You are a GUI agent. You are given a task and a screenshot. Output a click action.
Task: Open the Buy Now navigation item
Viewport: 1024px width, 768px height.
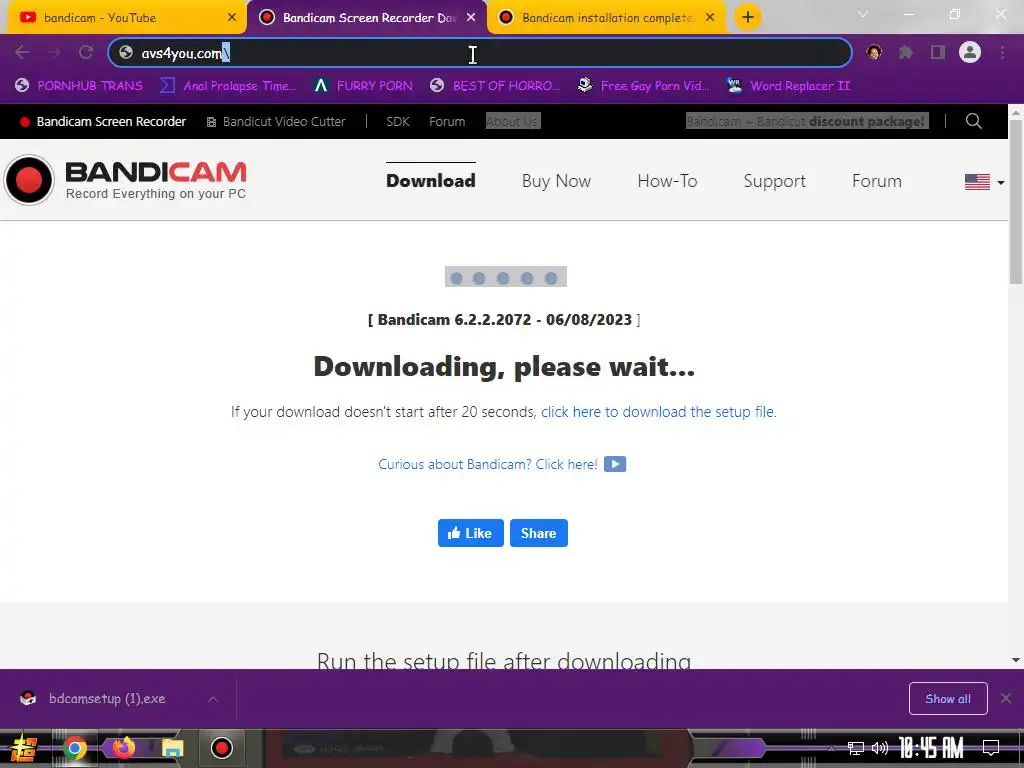click(556, 181)
